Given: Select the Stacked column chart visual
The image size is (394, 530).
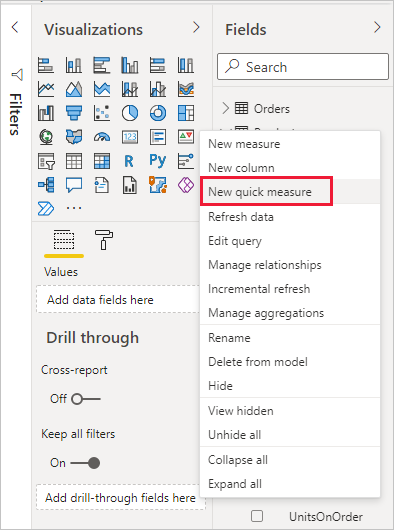Looking at the screenshot, I should click(x=74, y=65).
